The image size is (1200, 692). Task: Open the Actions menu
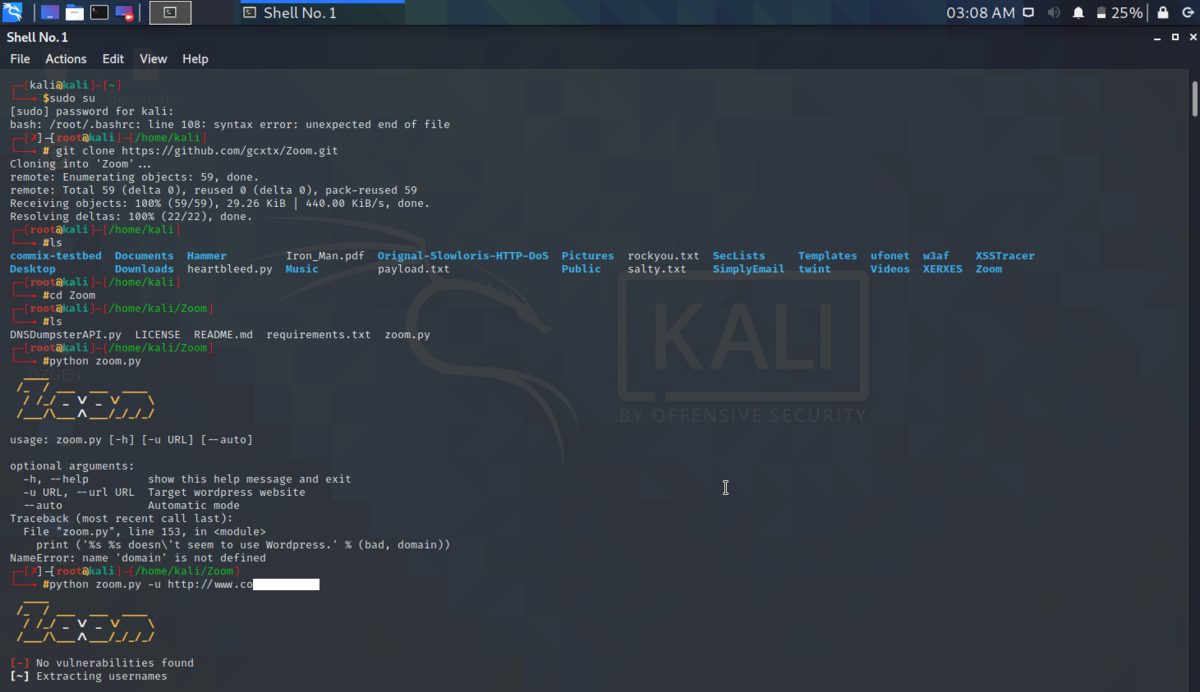[66, 59]
